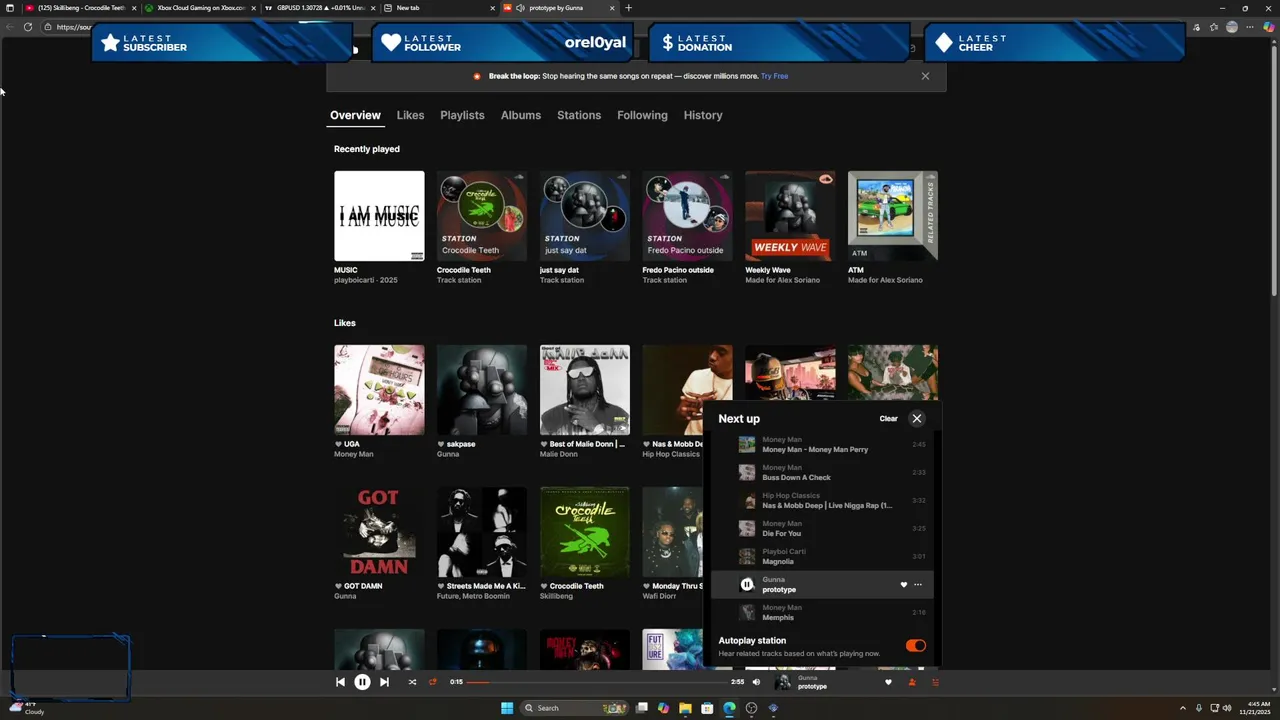
Task: Clear the Next up queue
Action: tap(888, 418)
